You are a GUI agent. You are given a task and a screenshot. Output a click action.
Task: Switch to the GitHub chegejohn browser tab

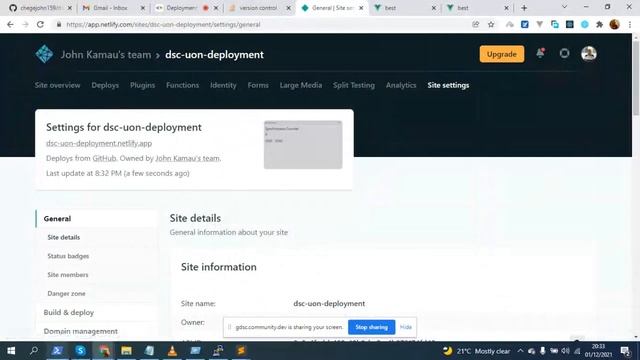click(40, 8)
